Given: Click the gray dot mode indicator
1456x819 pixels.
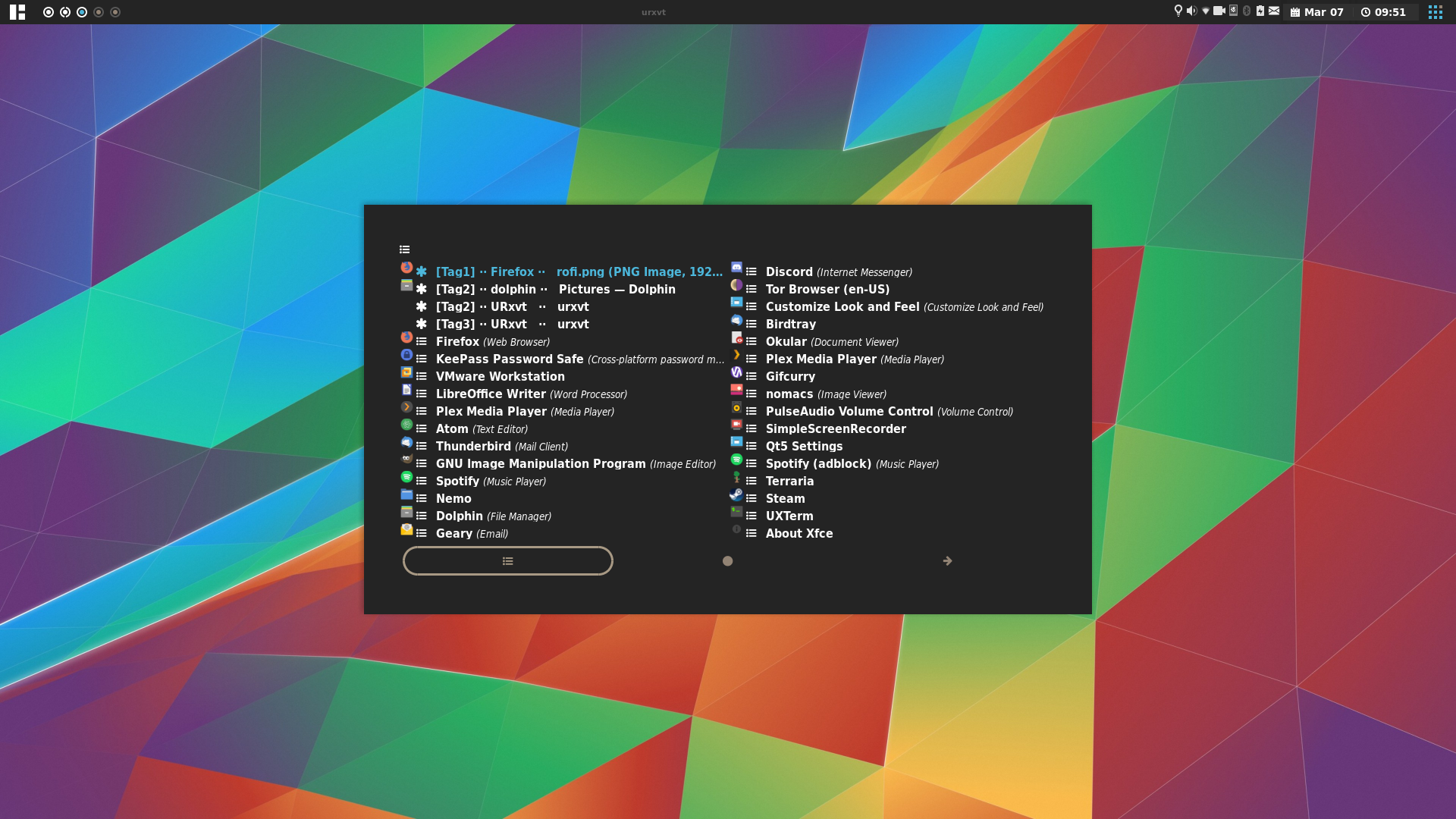Looking at the screenshot, I should point(727,561).
